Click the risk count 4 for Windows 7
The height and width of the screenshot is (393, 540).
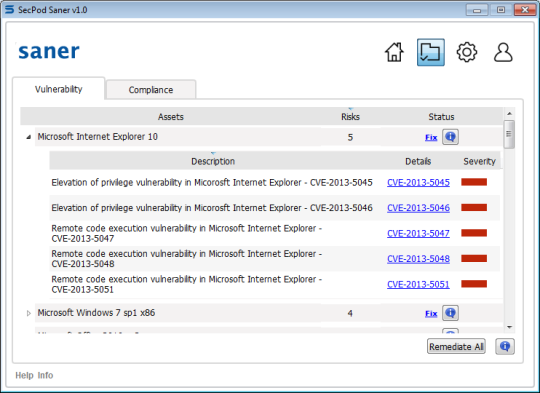350,313
